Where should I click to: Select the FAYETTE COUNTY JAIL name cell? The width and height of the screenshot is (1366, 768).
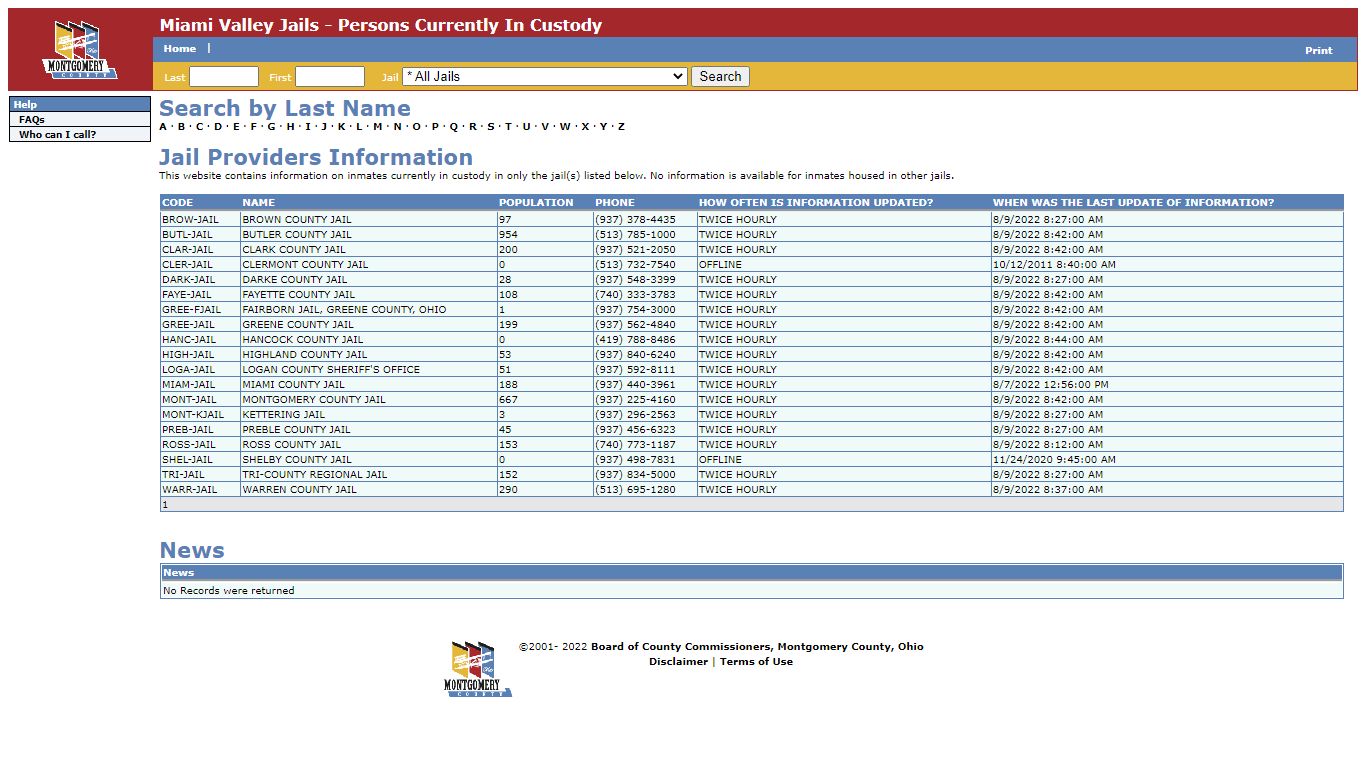pos(369,294)
